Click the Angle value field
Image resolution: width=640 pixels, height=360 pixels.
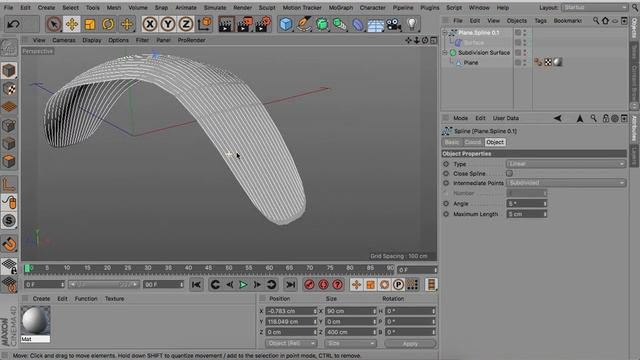pos(527,203)
